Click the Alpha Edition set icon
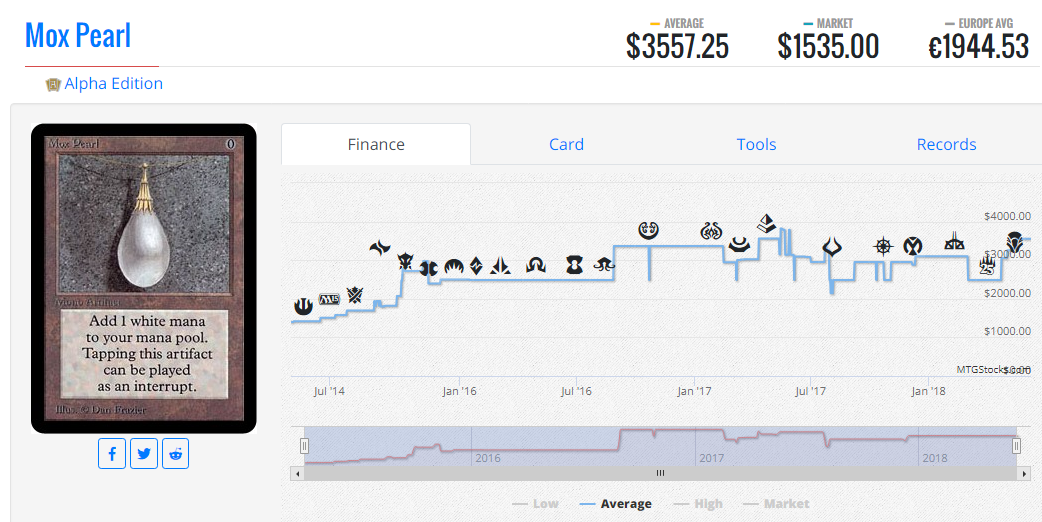Viewport: 1042px width, 522px height. click(52, 84)
